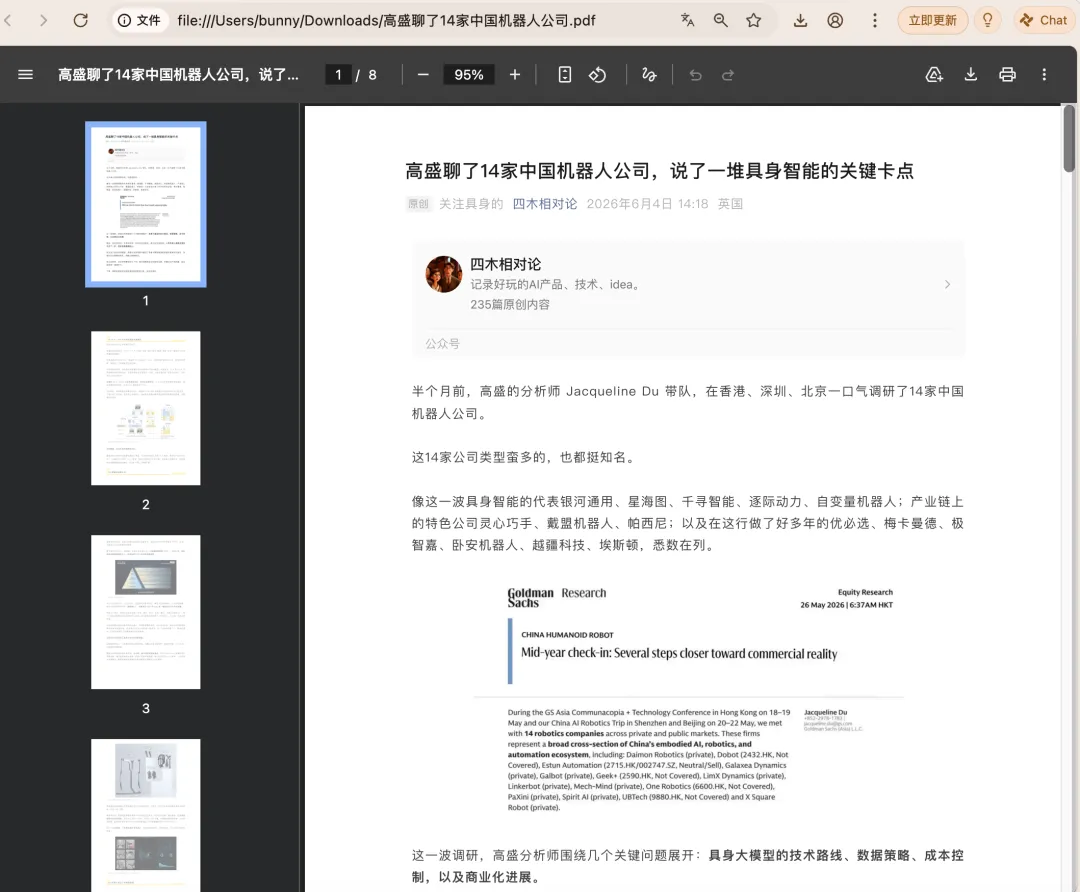Download the PDF from viewer toolbar
The height and width of the screenshot is (892, 1080).
(970, 74)
